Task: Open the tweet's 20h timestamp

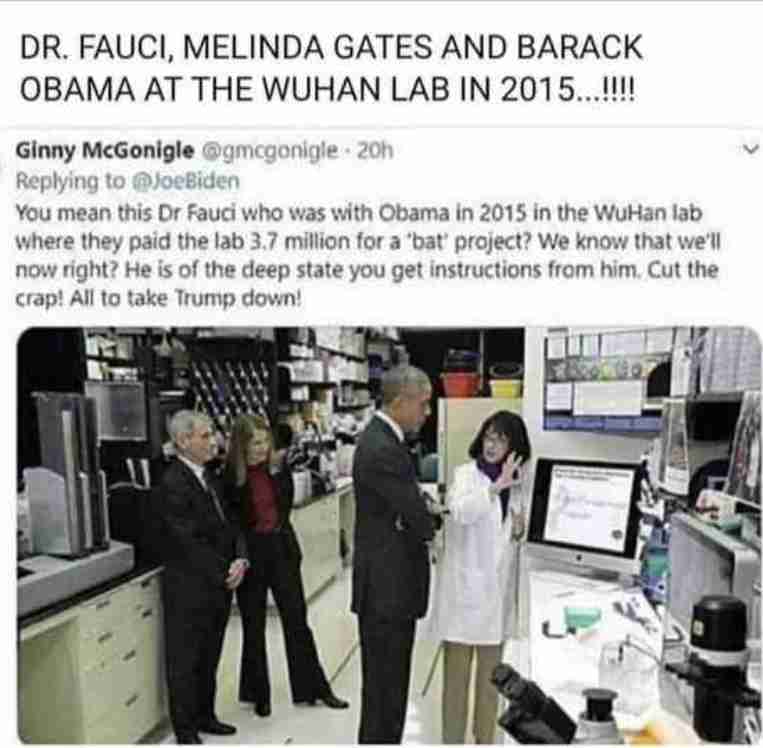Action: 375,151
